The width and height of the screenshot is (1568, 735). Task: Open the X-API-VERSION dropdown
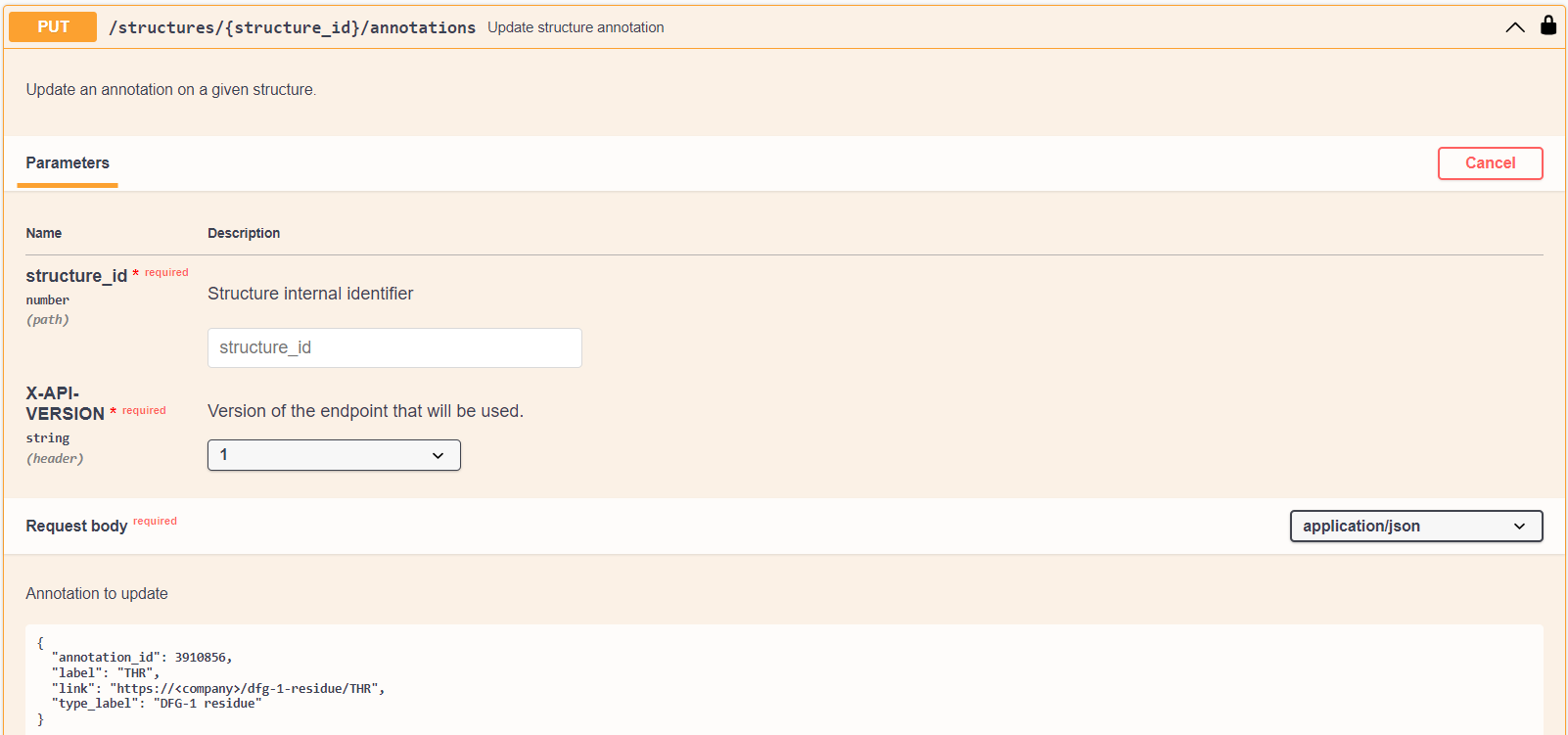[334, 455]
